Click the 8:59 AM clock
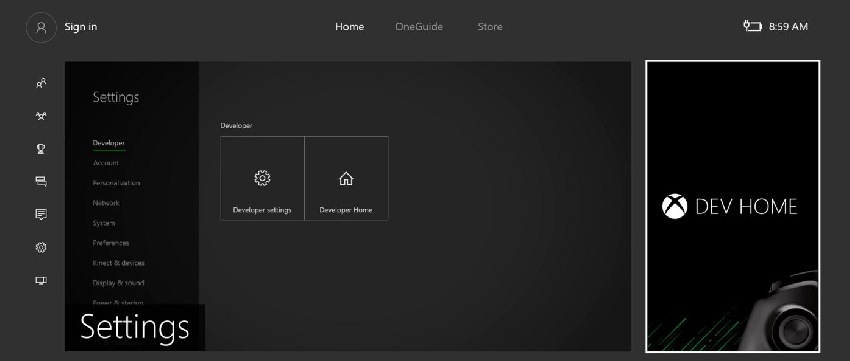This screenshot has height=361, width=850. [x=788, y=27]
